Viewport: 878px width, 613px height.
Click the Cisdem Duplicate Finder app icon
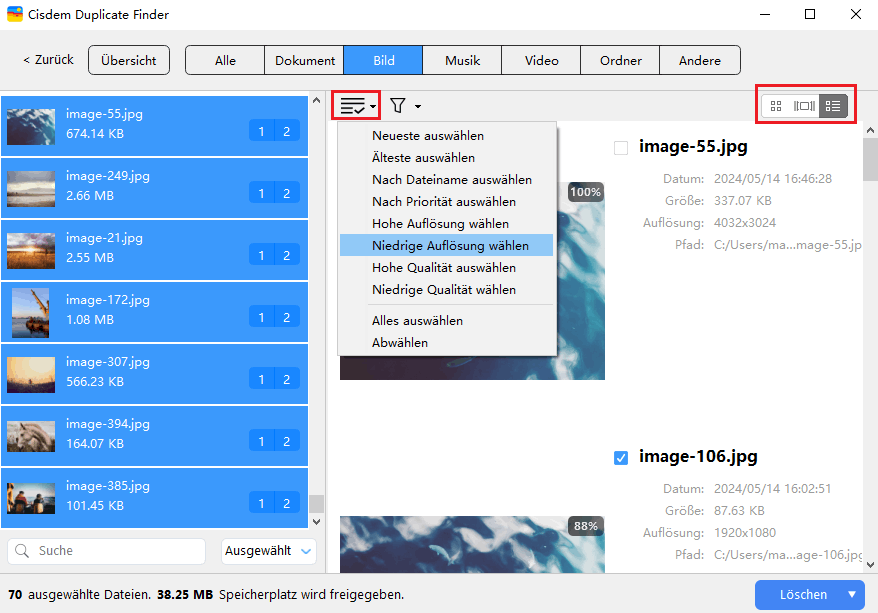tap(15, 15)
